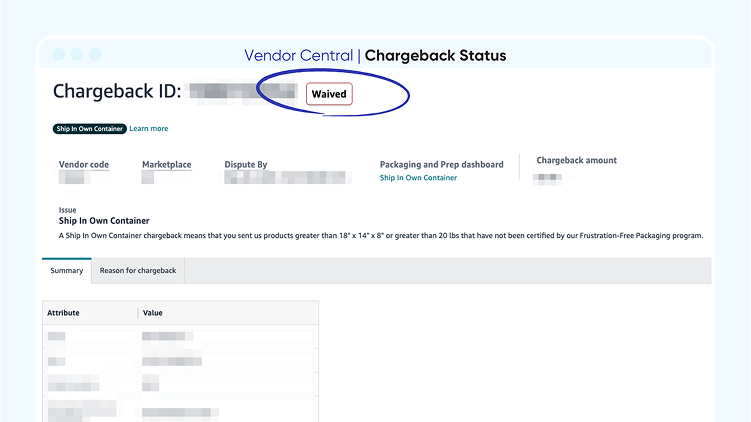The height and width of the screenshot is (422, 751).
Task: Switch to Reason for chargeback tab
Action: (x=138, y=271)
